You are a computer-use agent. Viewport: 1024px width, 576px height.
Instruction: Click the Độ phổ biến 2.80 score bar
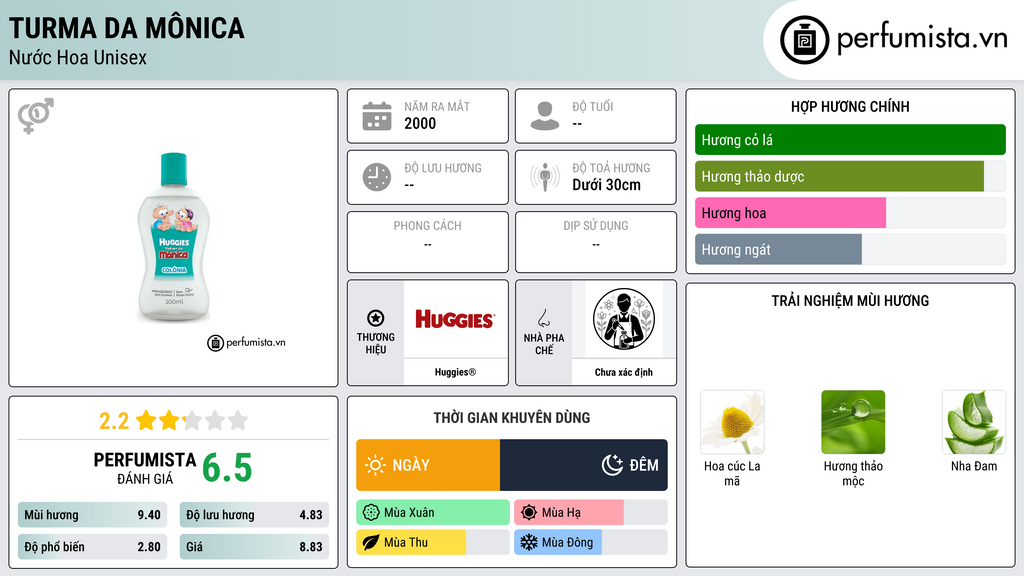[93, 547]
